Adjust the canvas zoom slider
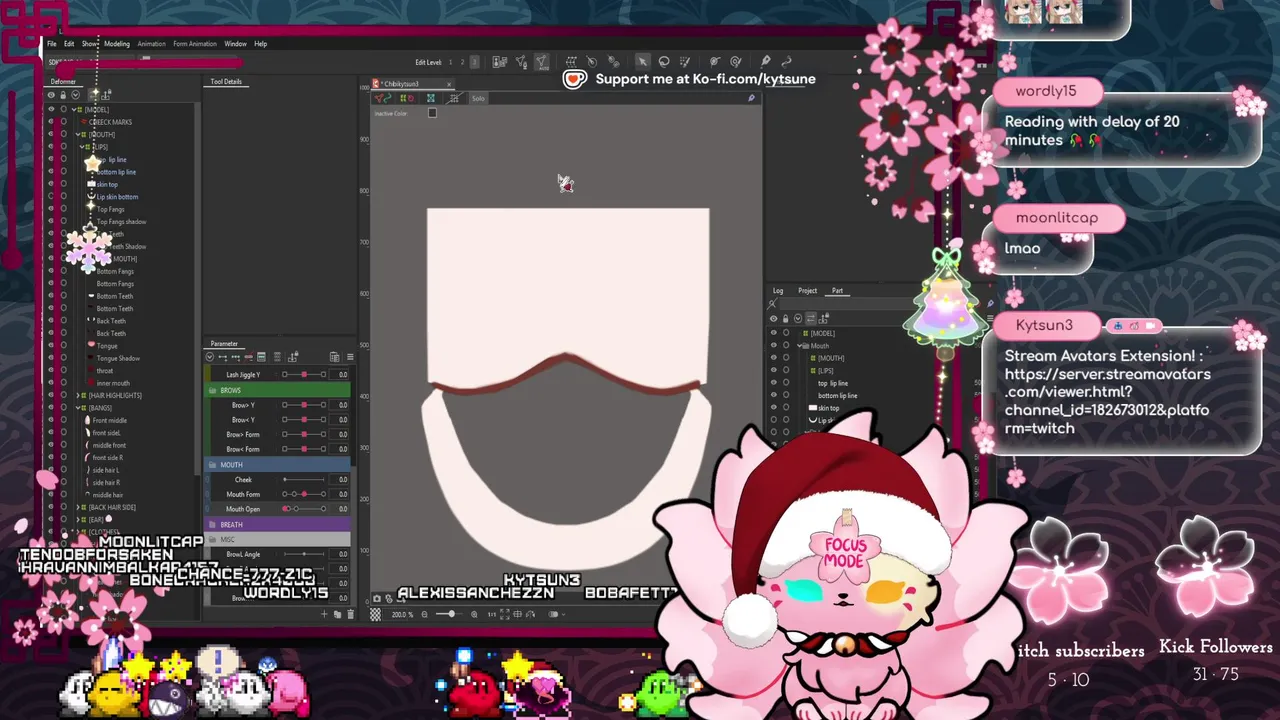1280x720 pixels. pyautogui.click(x=449, y=614)
